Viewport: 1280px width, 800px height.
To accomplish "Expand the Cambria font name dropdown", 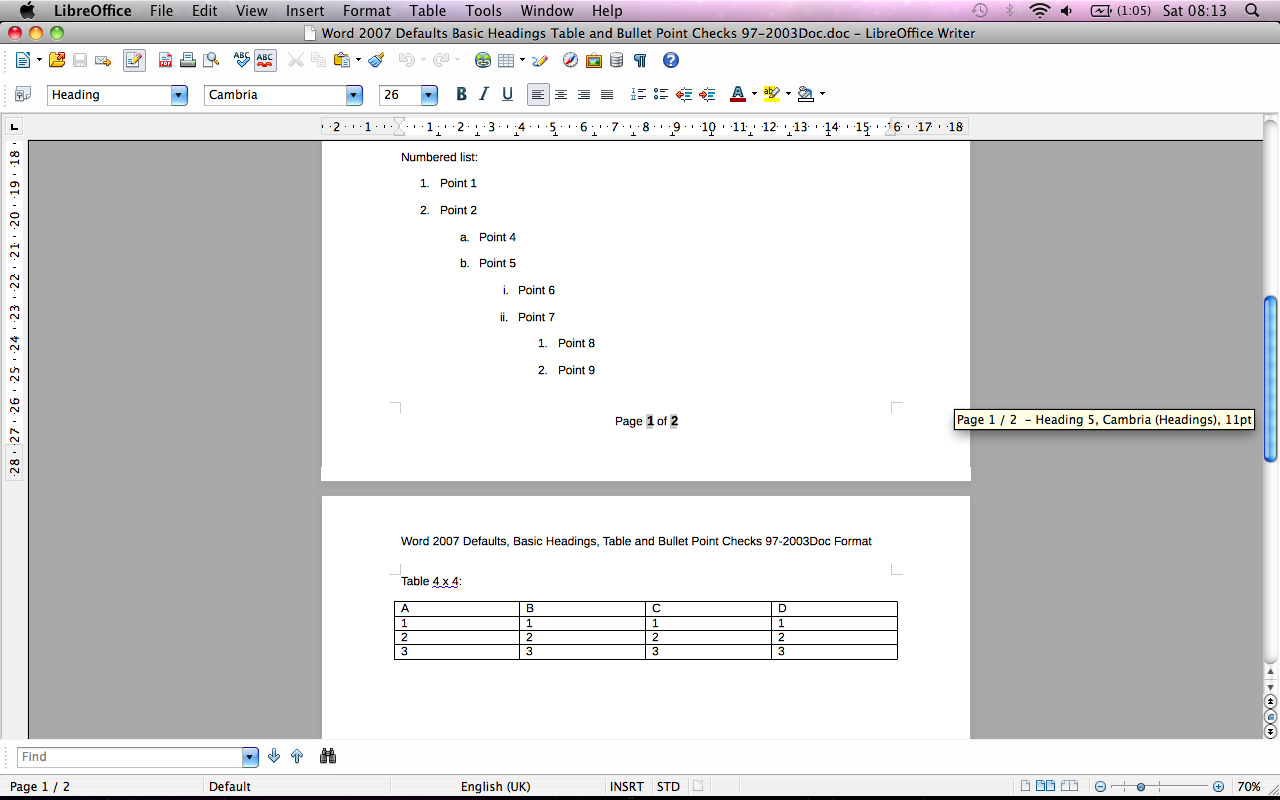I will (354, 95).
